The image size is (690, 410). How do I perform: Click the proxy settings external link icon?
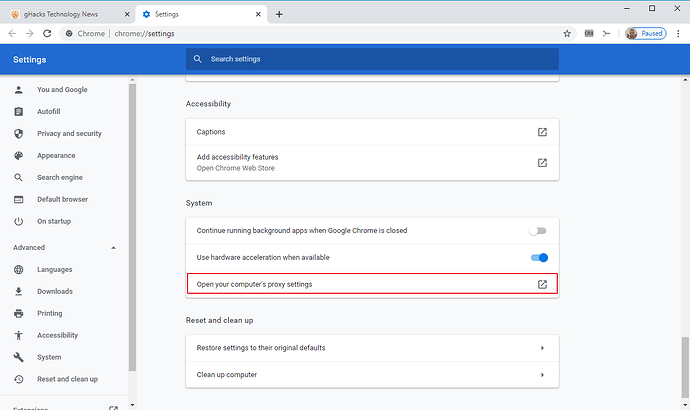click(x=542, y=284)
